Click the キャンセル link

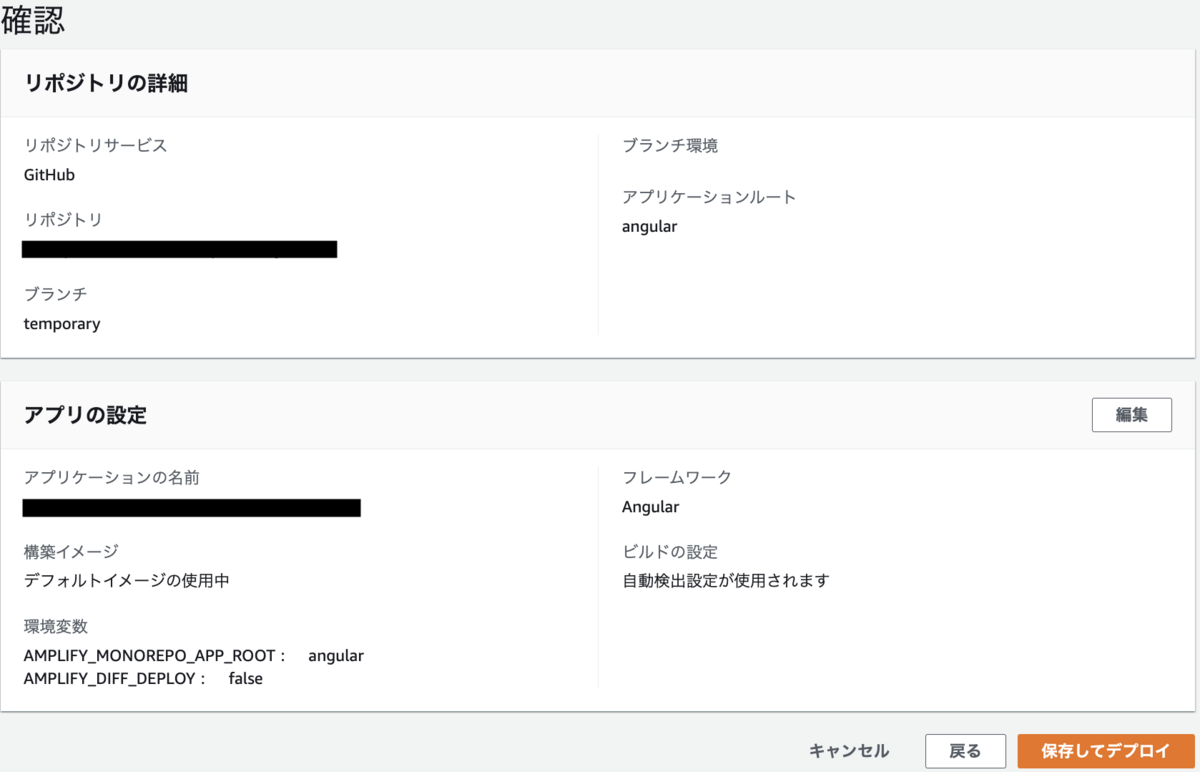(849, 751)
